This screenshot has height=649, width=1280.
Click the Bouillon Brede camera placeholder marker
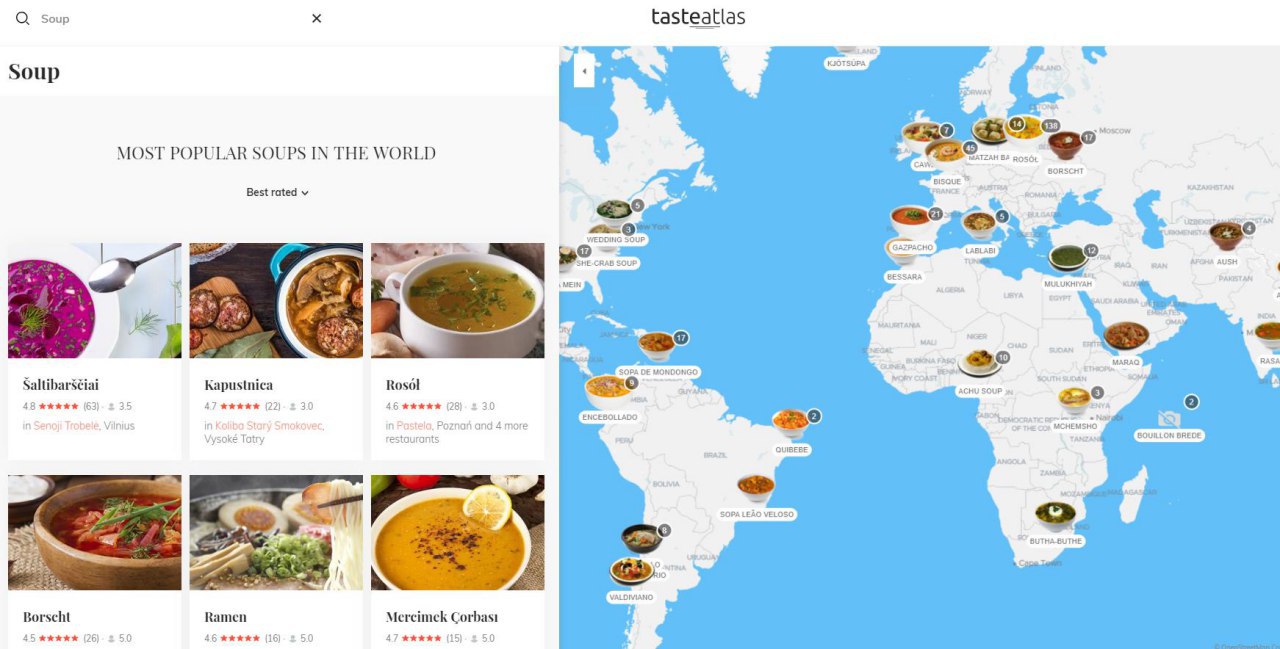1169,417
